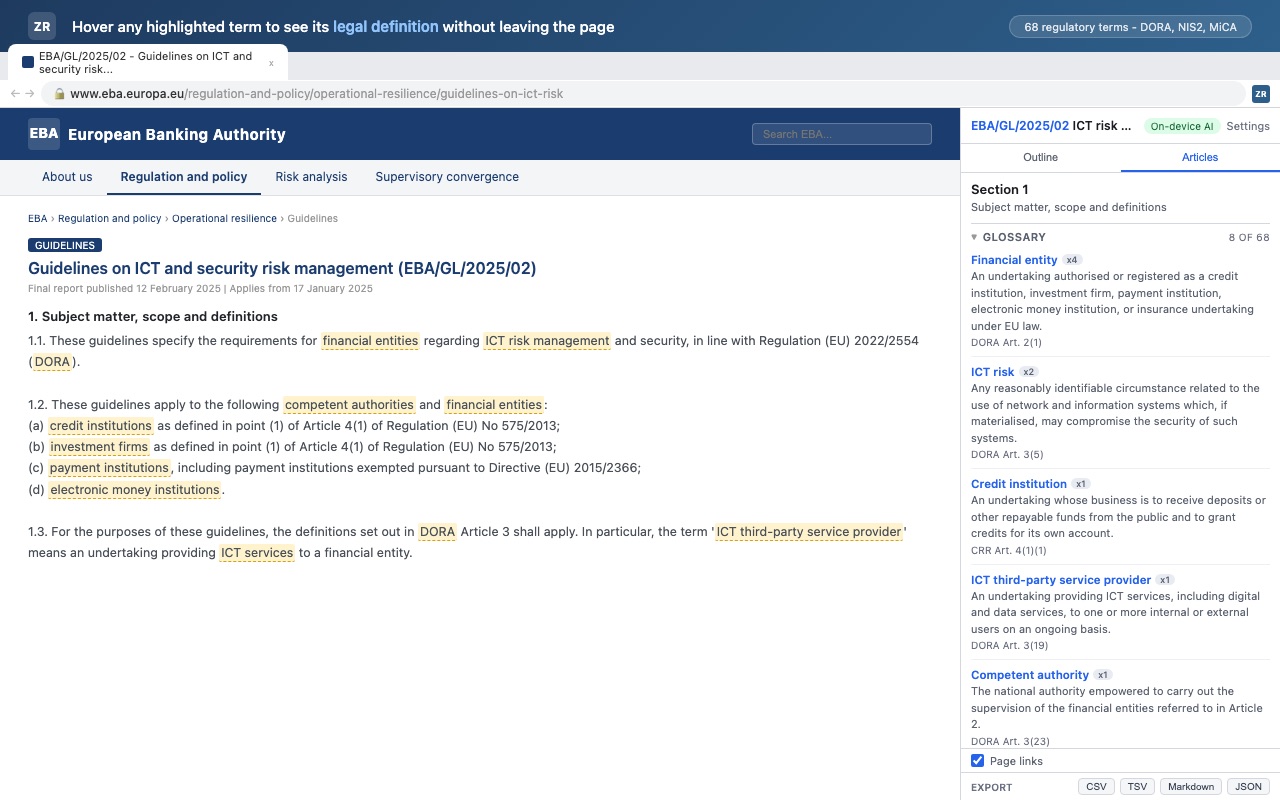The width and height of the screenshot is (1280, 800).
Task: Open the 'Credit institution' glossary entry
Action: pos(1018,484)
